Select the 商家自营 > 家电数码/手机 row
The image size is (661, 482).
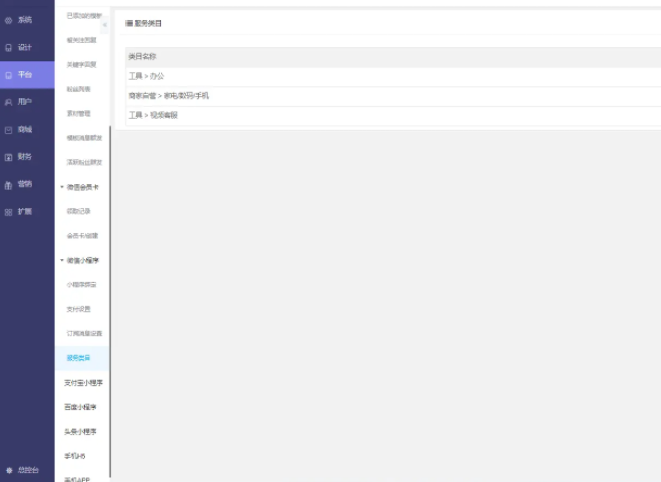pos(393,96)
